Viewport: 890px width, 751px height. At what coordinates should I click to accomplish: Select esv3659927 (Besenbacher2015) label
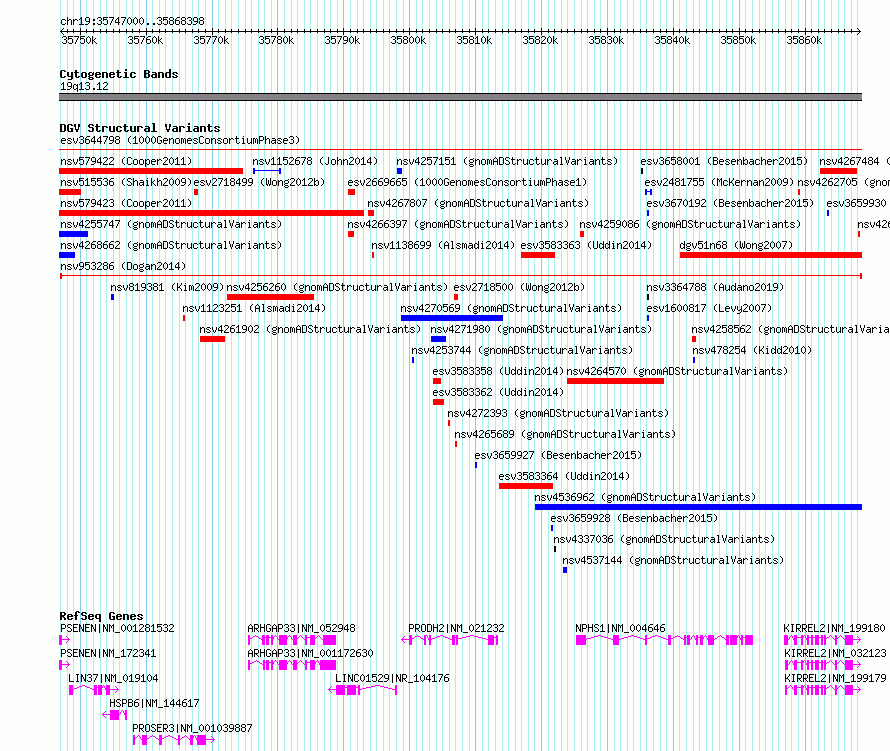[558, 455]
